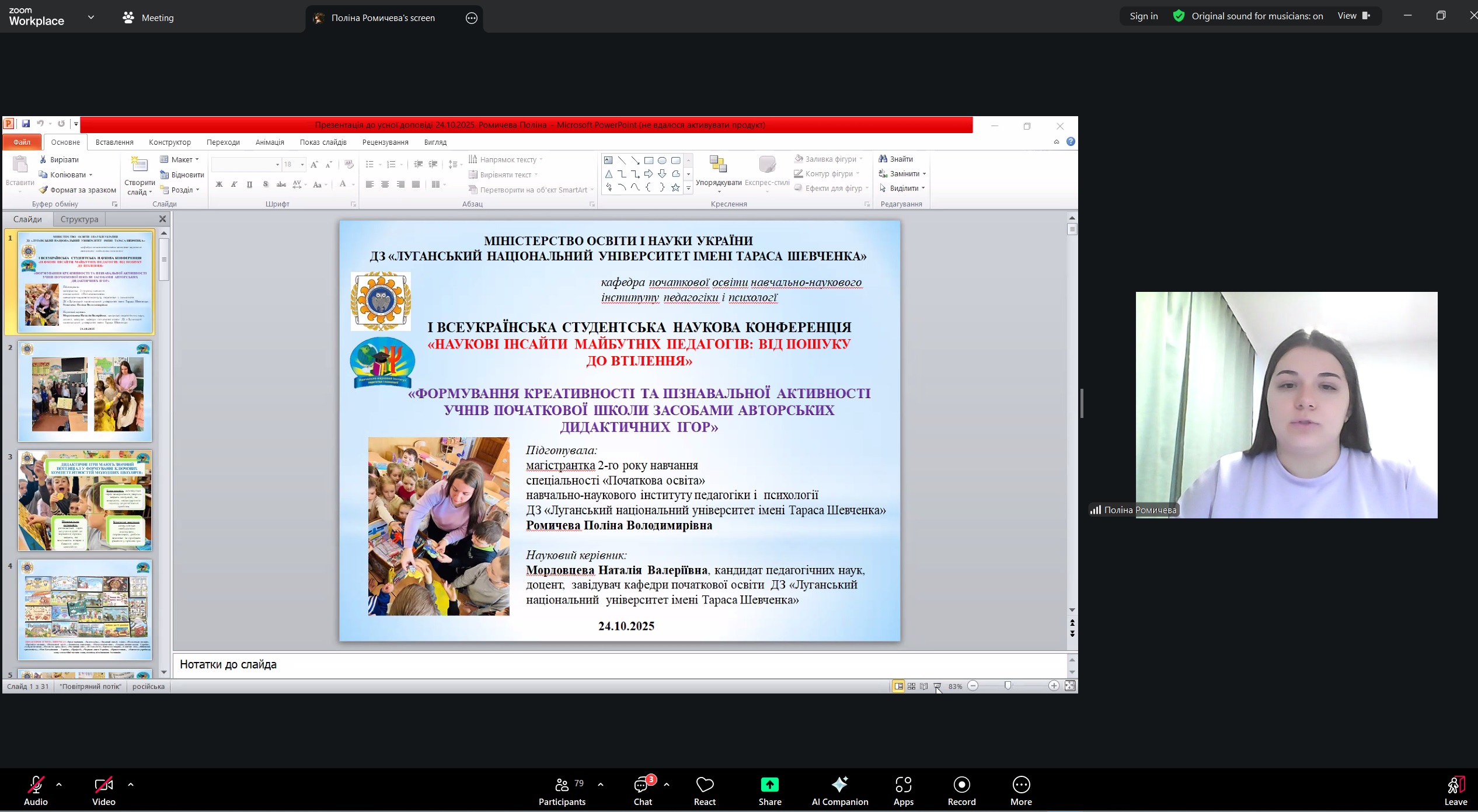Leave the meeting

pos(1455,790)
